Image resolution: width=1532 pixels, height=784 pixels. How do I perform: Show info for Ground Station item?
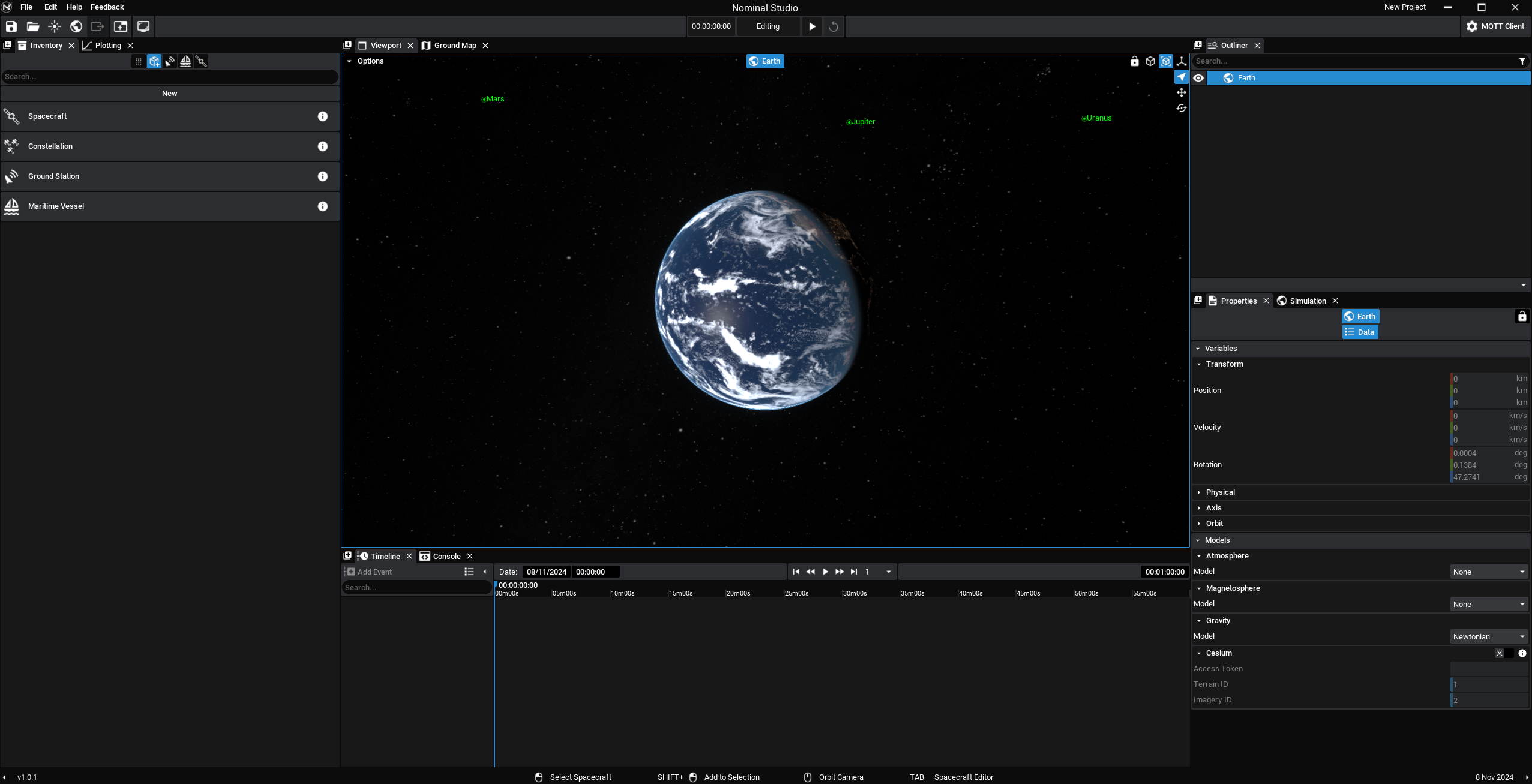point(323,176)
